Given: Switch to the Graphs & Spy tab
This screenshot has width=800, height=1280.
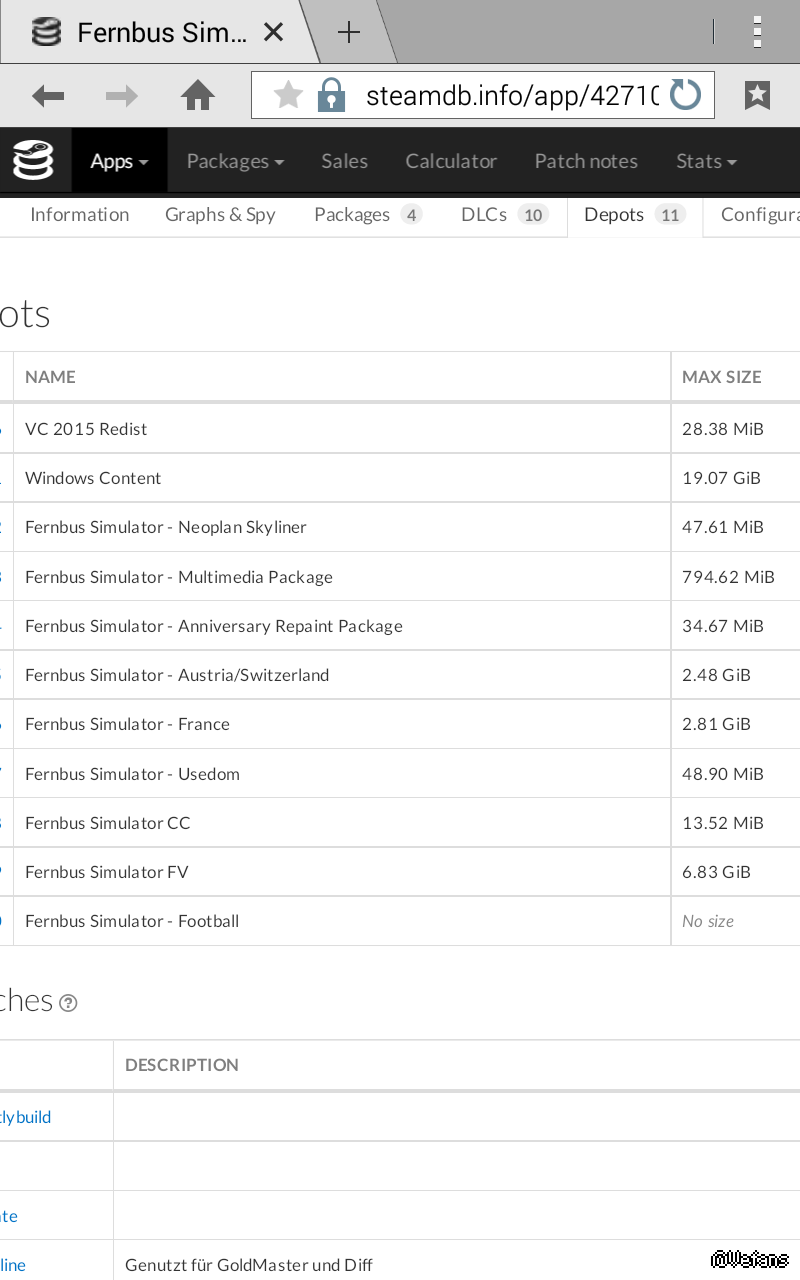Looking at the screenshot, I should pos(220,215).
